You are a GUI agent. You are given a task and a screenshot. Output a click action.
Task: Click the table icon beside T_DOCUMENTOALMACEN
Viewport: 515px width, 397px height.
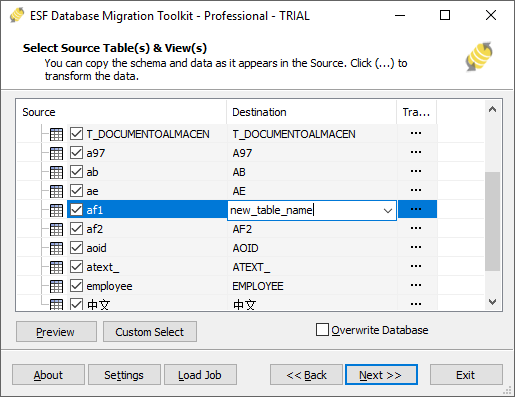[x=56, y=134]
